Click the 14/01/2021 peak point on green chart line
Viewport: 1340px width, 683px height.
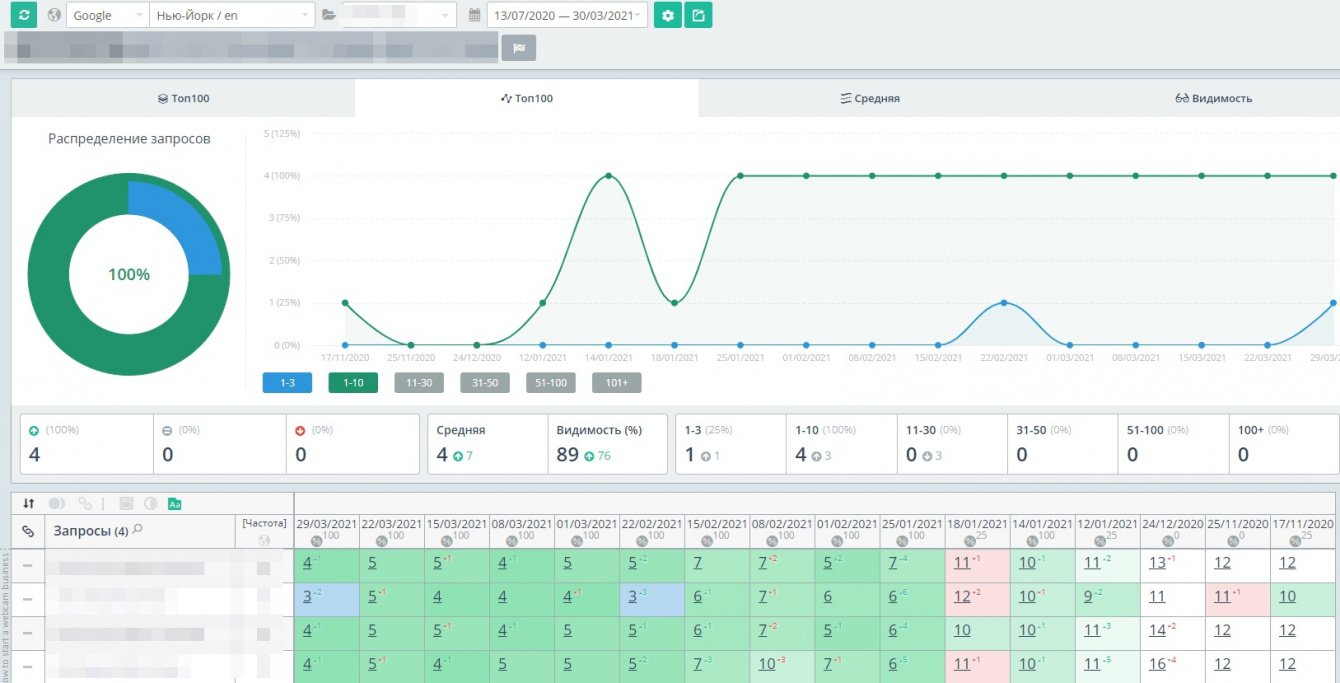click(608, 176)
